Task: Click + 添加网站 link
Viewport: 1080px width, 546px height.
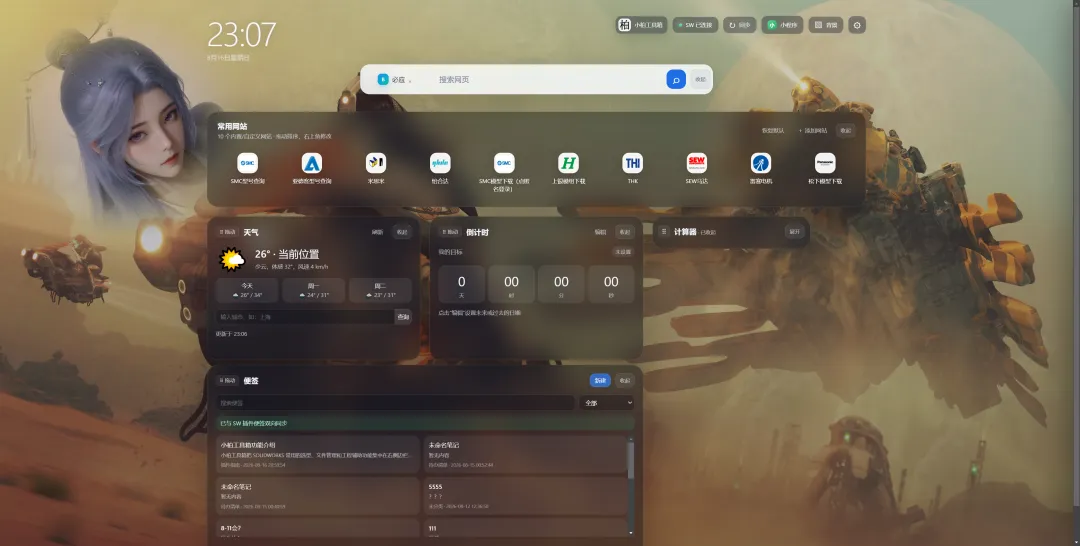Action: [813, 131]
